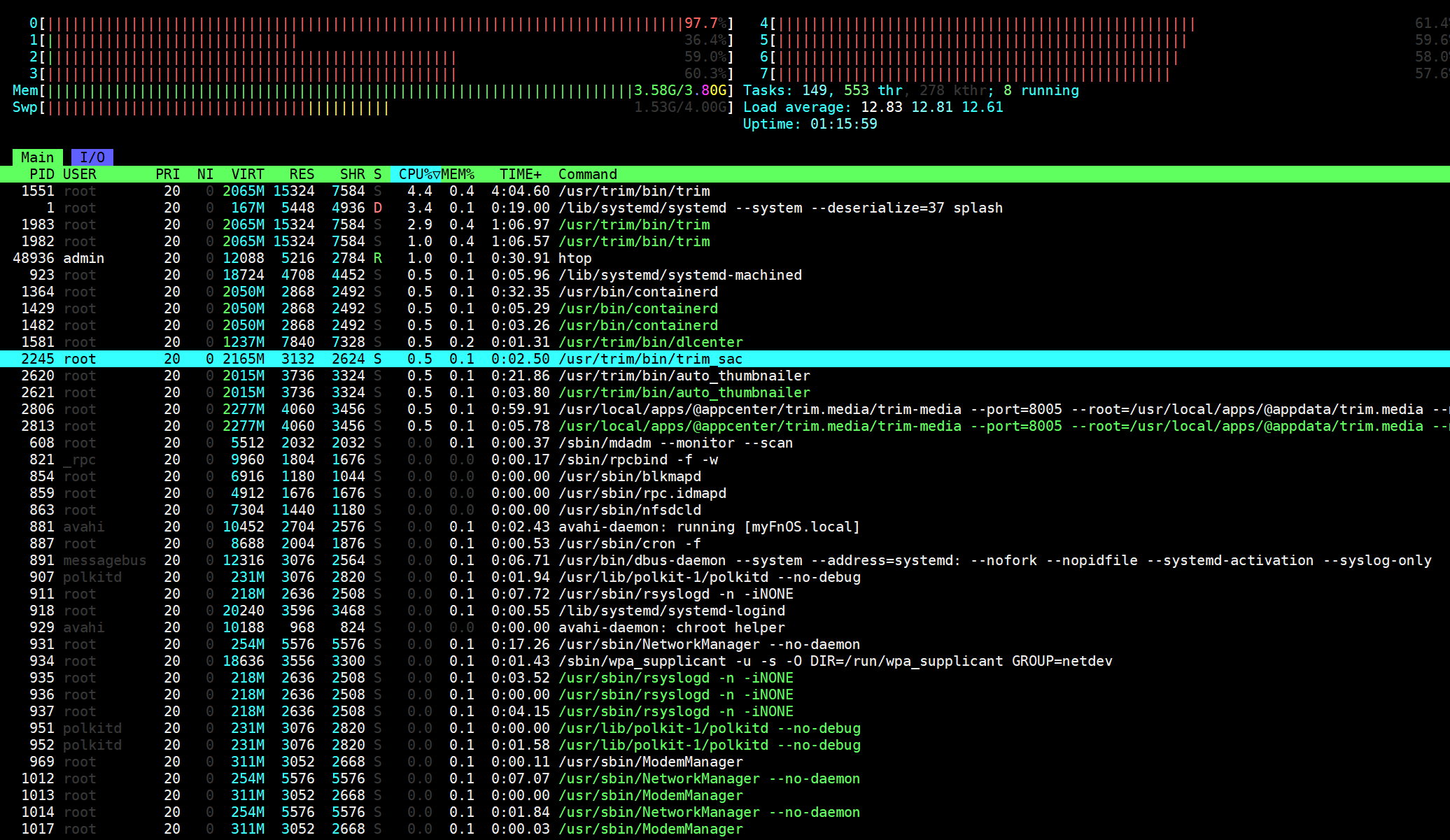This screenshot has width=1450, height=840.
Task: Sort by the TIME+ column header
Action: pos(520,174)
